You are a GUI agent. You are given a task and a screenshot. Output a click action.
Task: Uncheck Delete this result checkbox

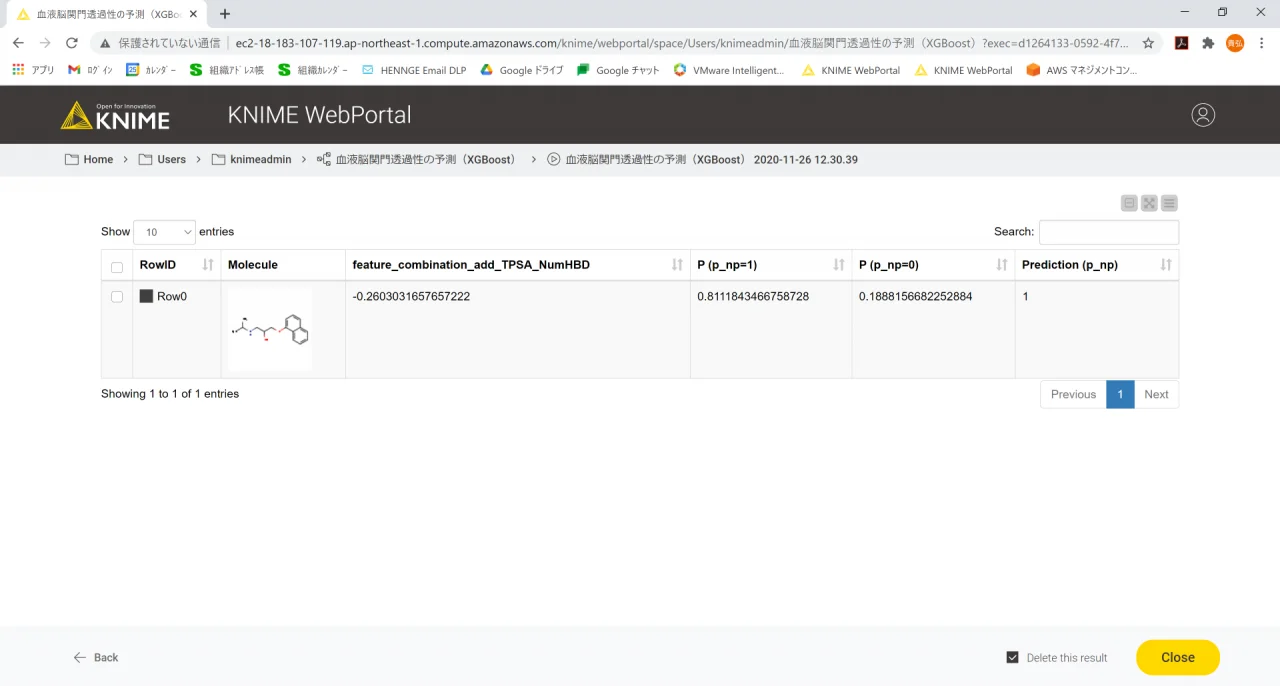(x=1012, y=657)
